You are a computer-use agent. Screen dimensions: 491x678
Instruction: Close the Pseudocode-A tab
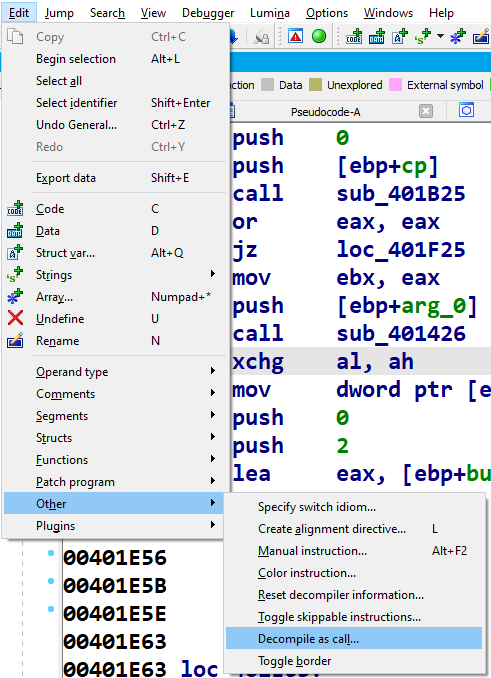click(426, 112)
